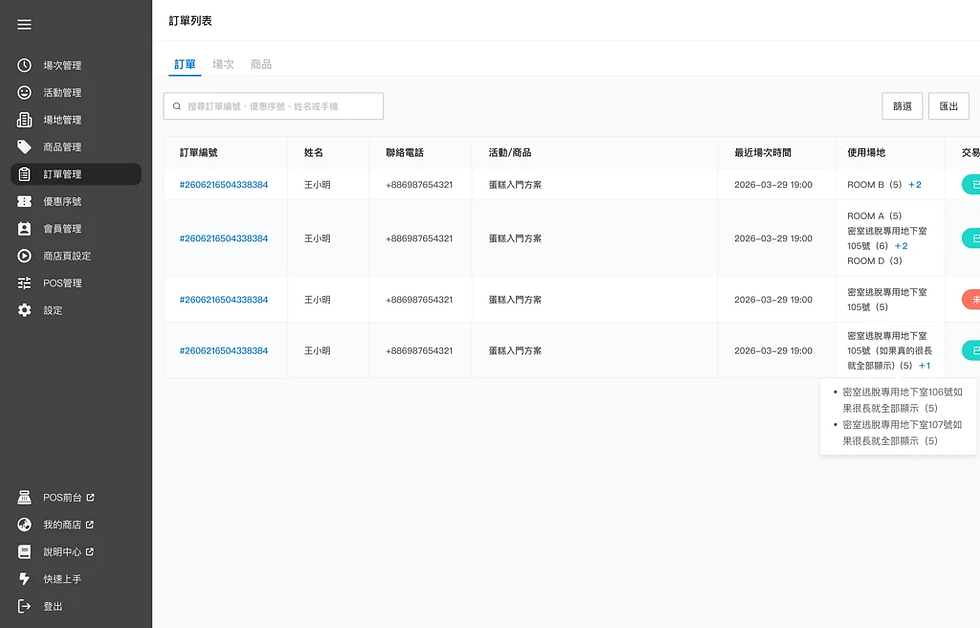The height and width of the screenshot is (628, 980).
Task: Click the 訂單列表 page title
Action: coord(191,21)
